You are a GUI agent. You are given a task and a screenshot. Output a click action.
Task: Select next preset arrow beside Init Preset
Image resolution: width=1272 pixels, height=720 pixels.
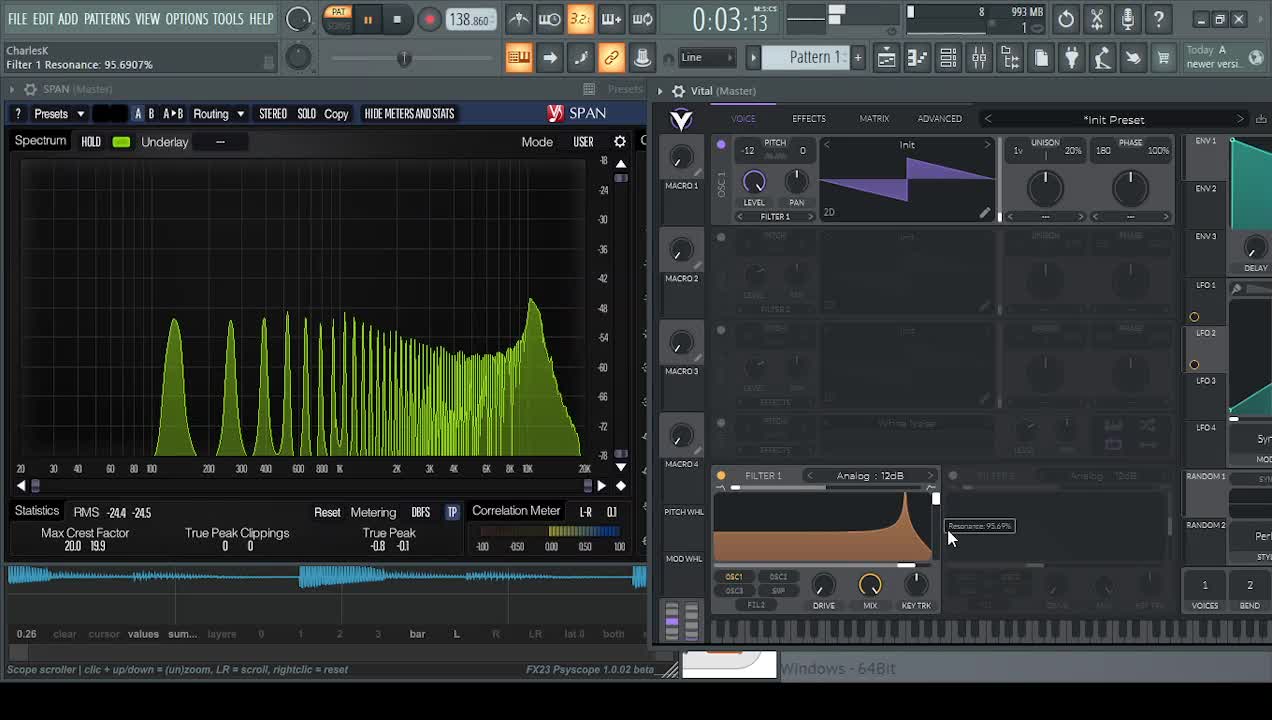point(1240,119)
